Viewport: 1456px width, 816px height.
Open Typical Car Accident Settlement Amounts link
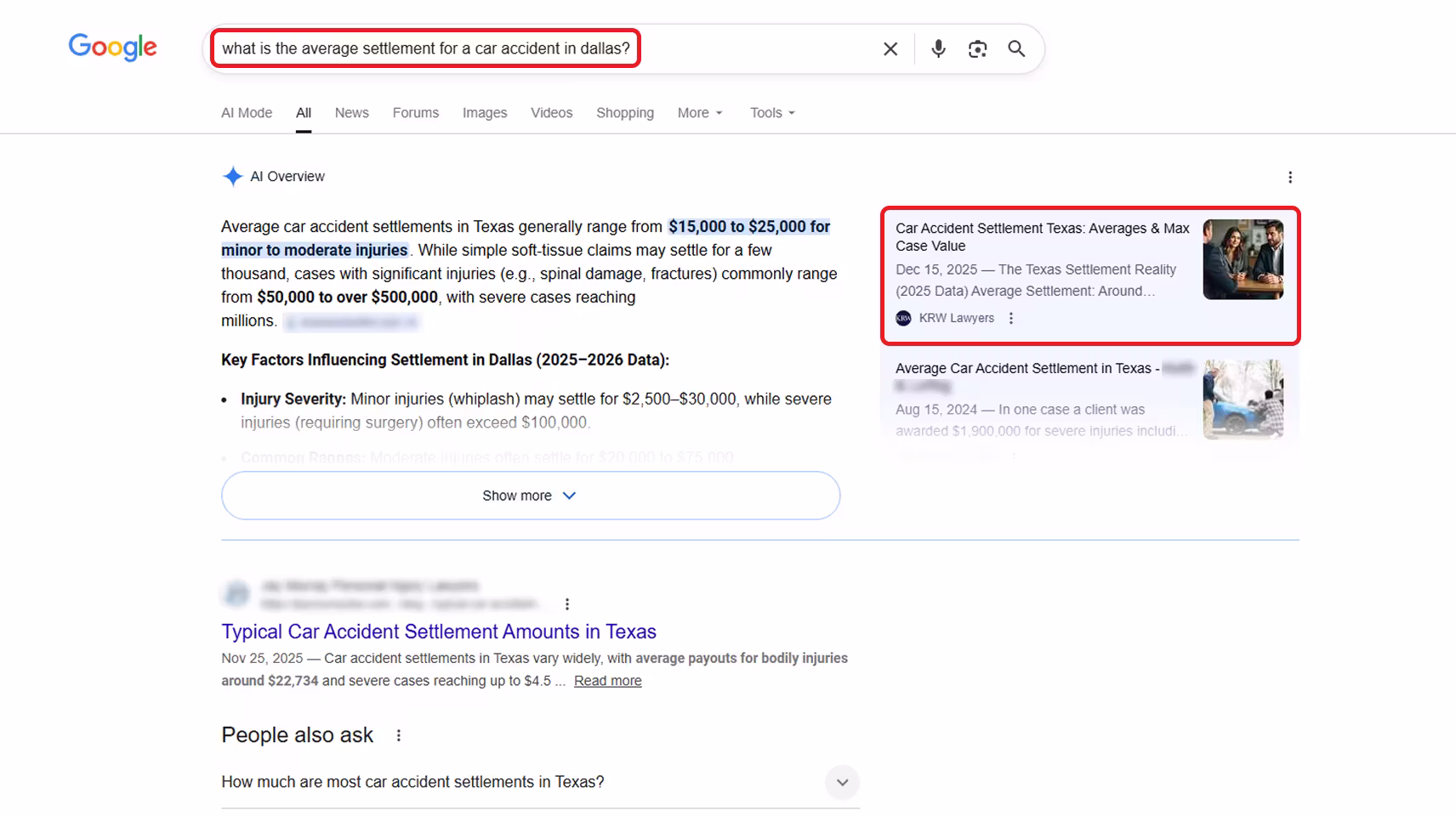coord(439,632)
